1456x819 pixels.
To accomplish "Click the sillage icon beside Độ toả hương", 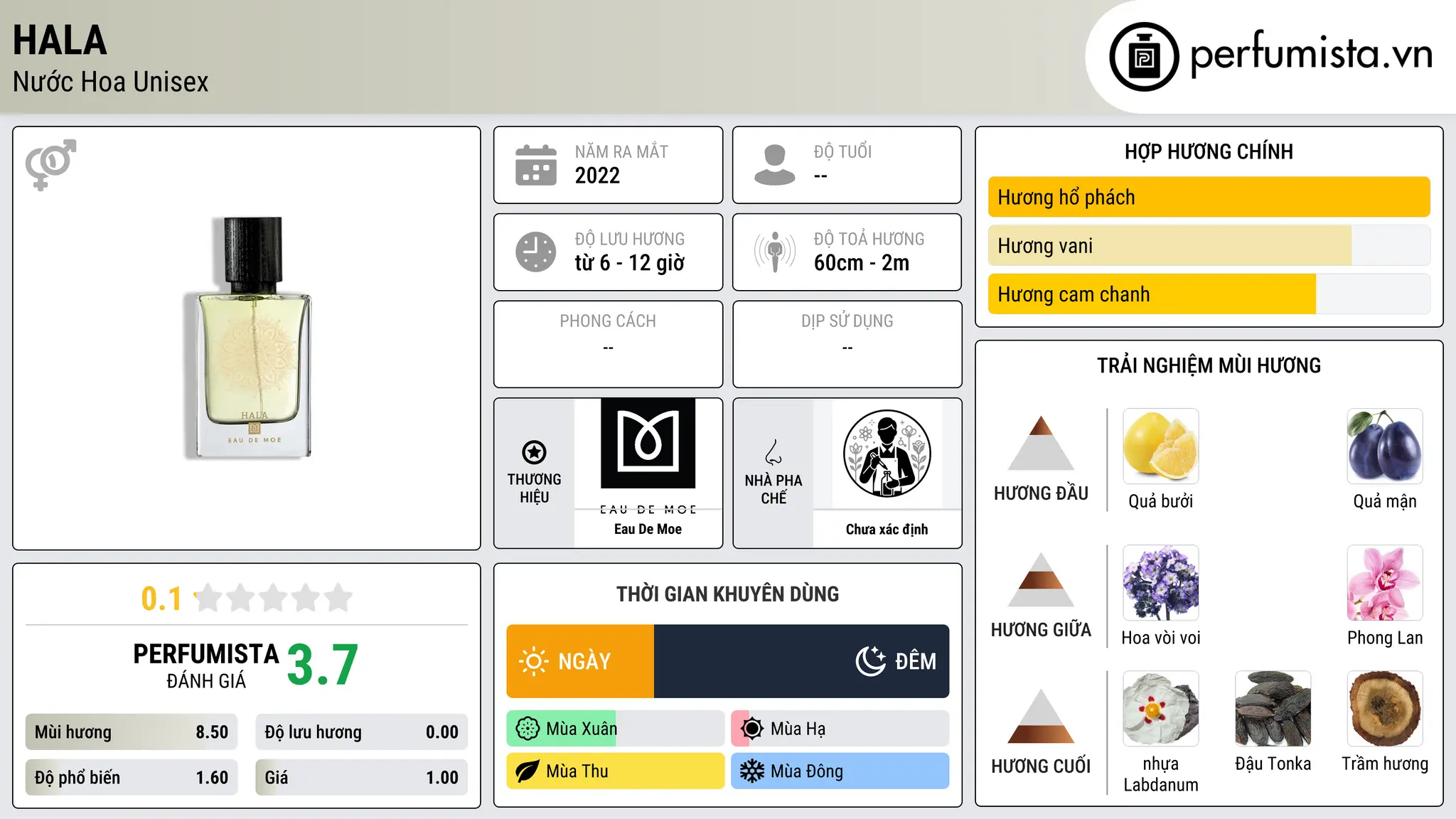I will (x=775, y=252).
